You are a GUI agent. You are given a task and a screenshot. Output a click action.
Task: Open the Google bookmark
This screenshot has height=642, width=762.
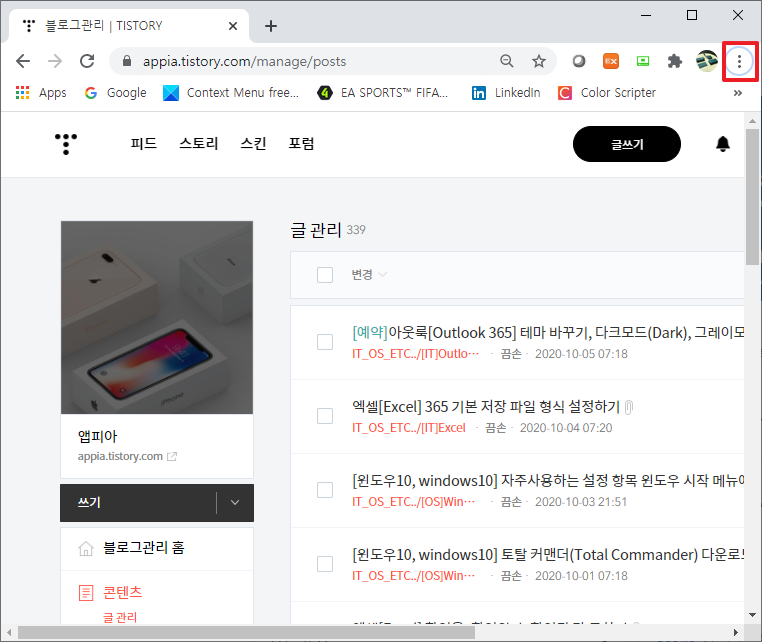pyautogui.click(x=115, y=93)
